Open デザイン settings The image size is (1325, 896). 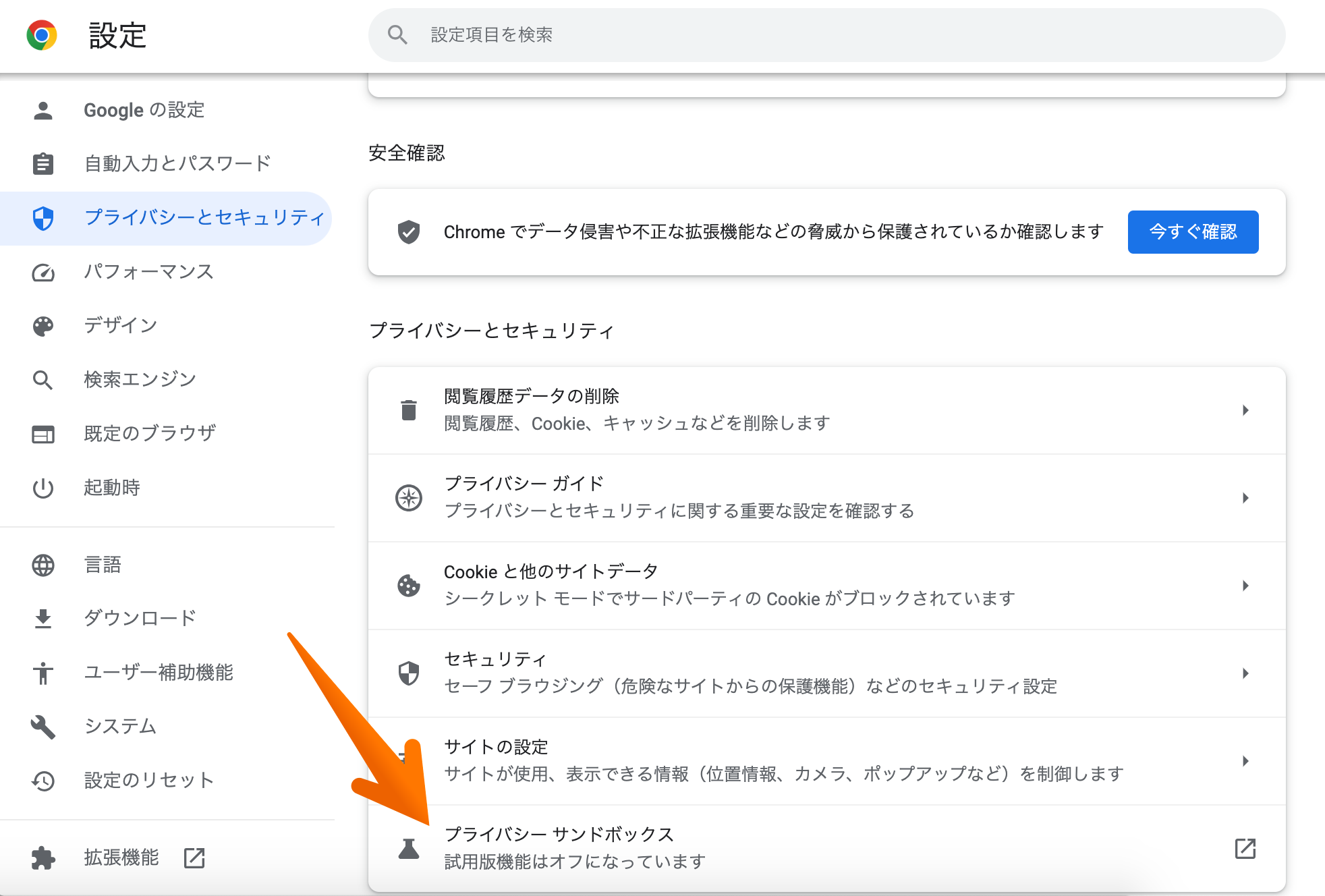(x=166, y=326)
